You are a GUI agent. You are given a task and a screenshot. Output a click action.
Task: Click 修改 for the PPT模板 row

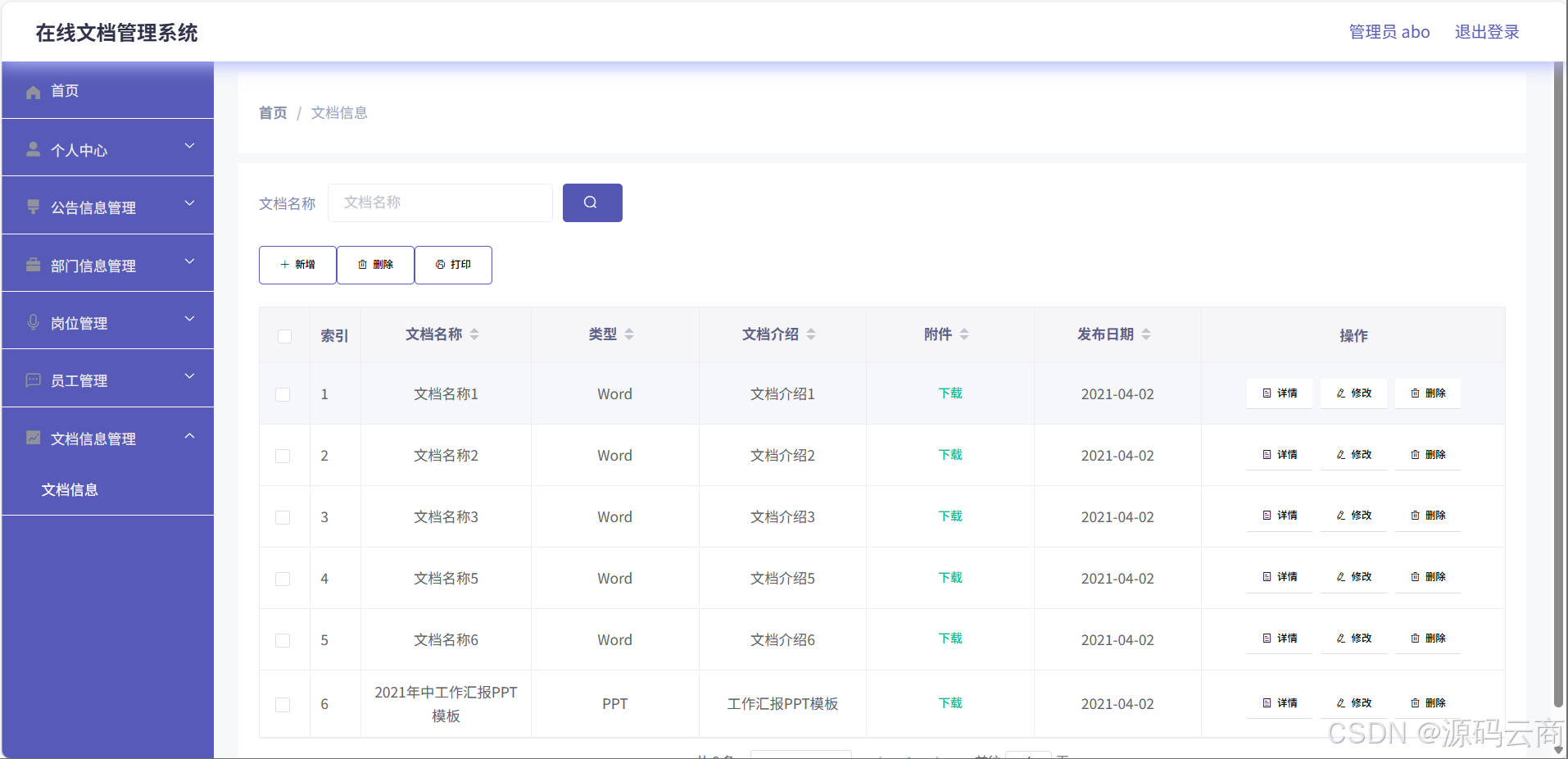pos(1353,703)
